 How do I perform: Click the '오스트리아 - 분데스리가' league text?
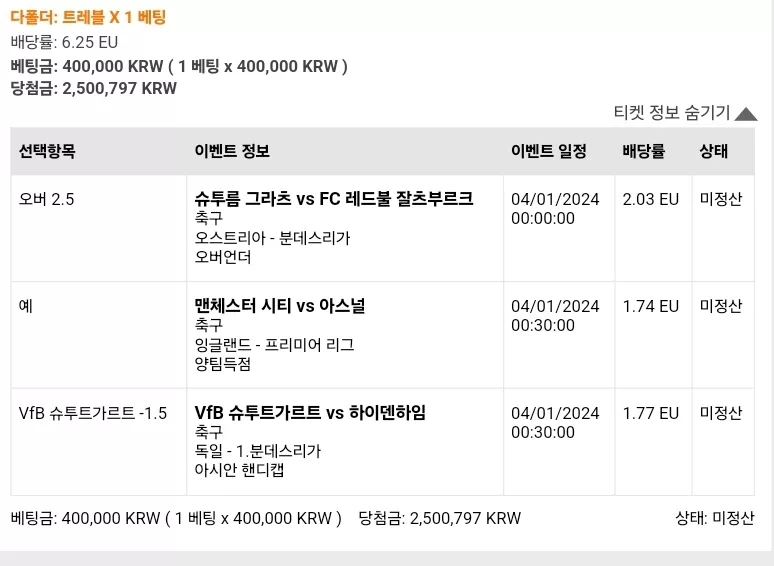pos(272,238)
